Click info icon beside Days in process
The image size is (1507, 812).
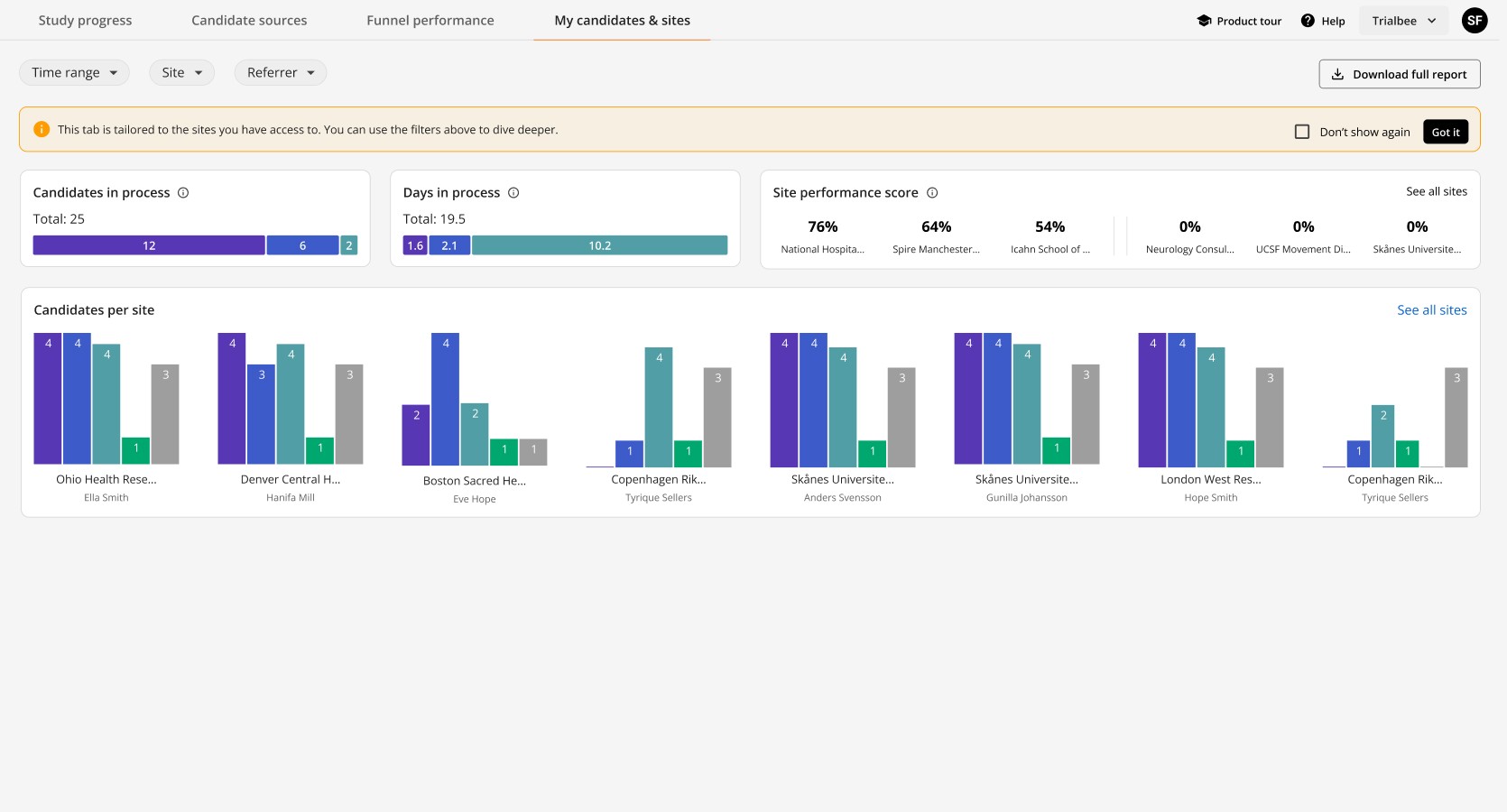tap(513, 193)
